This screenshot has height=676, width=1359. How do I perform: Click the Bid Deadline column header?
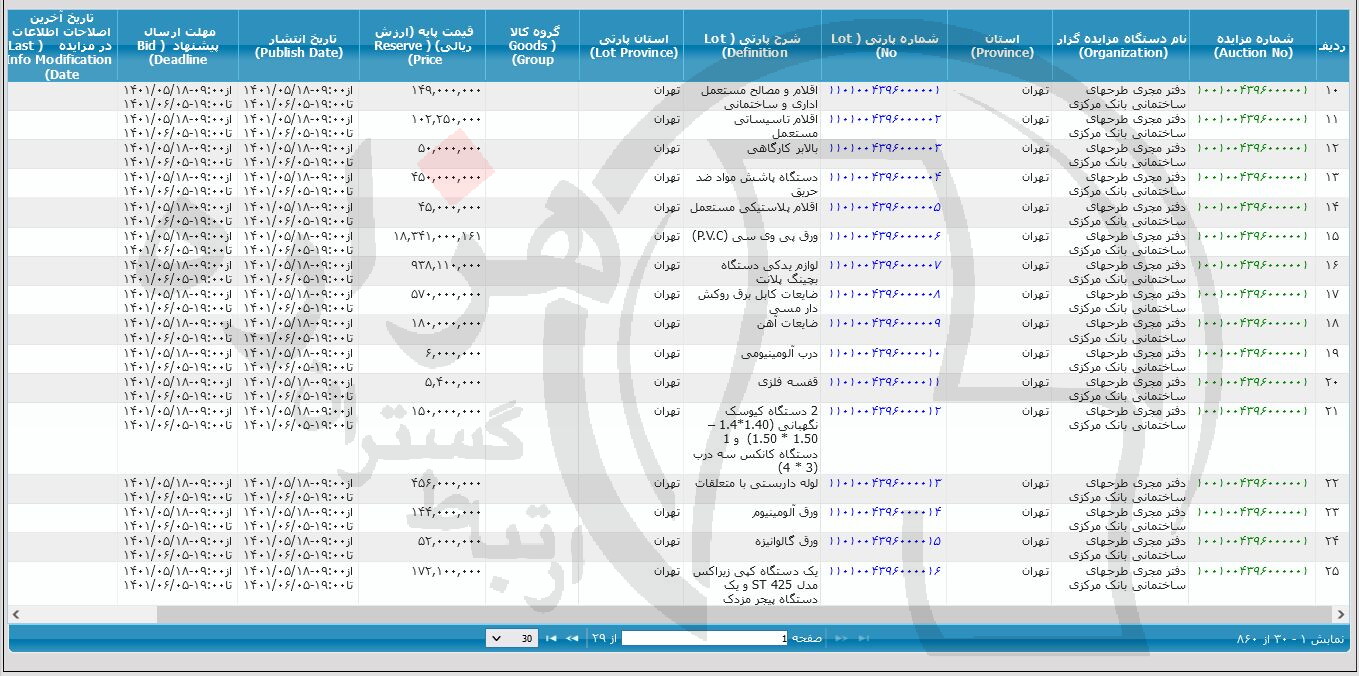pyautogui.click(x=178, y=46)
